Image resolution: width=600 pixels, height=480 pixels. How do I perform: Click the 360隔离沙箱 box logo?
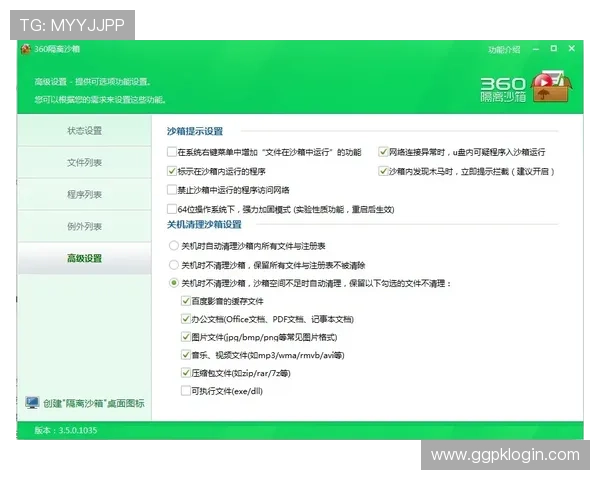[551, 86]
